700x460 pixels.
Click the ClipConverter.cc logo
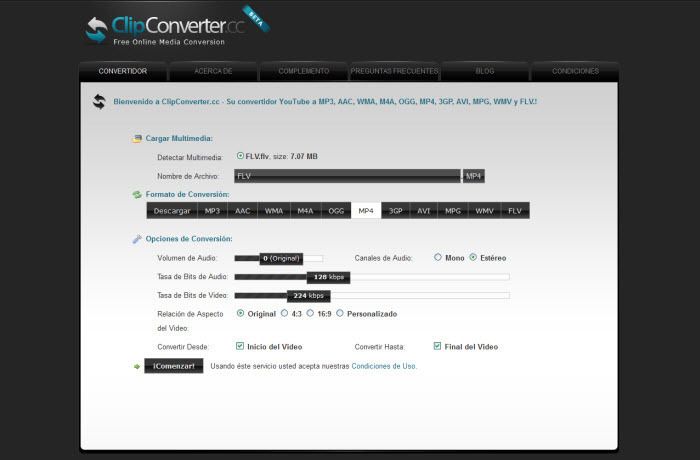pyautogui.click(x=176, y=26)
